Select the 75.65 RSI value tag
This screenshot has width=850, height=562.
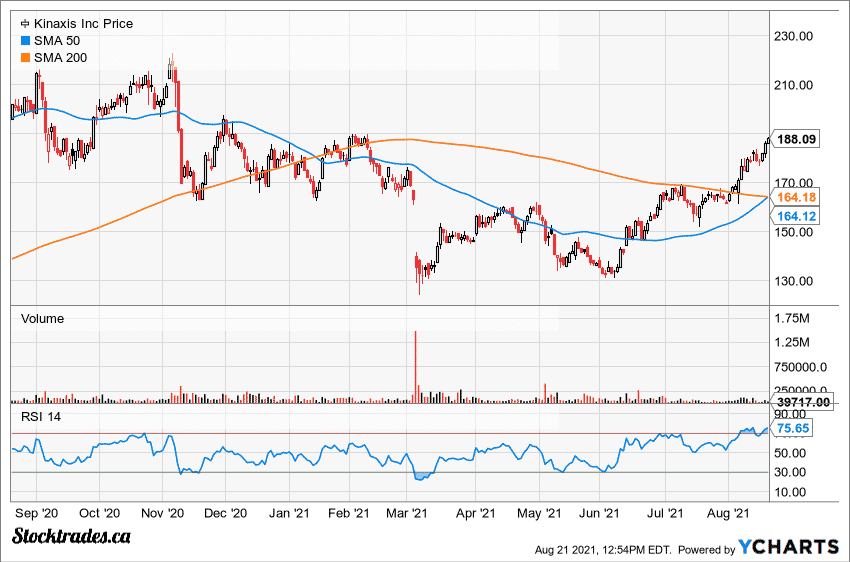point(796,428)
